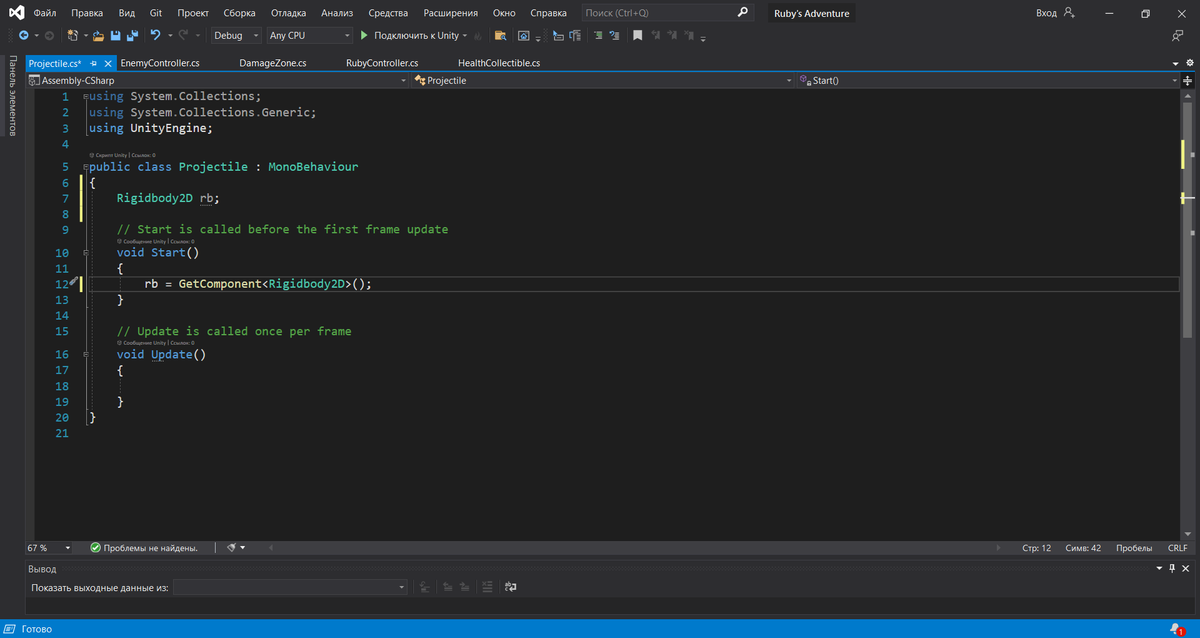1200x638 pixels.
Task: Click the Стр: 12 line indicator
Action: point(1036,548)
